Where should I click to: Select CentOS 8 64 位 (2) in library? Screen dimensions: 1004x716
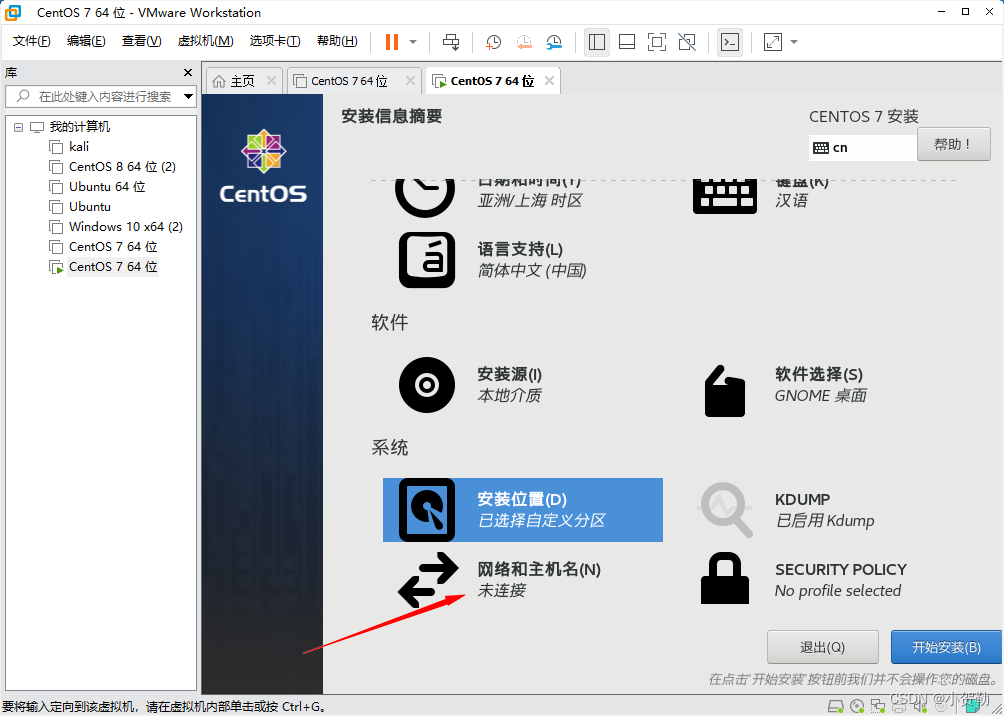(122, 167)
